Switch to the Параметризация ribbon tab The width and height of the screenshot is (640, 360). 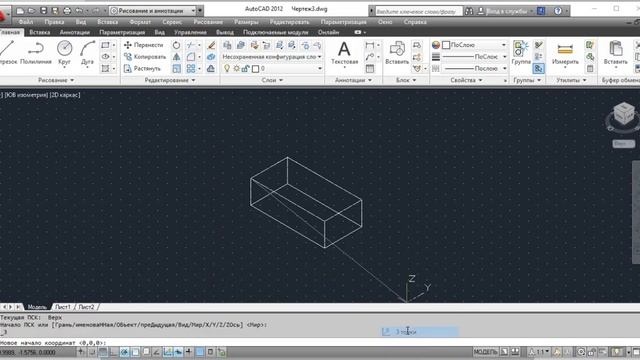[x=122, y=32]
